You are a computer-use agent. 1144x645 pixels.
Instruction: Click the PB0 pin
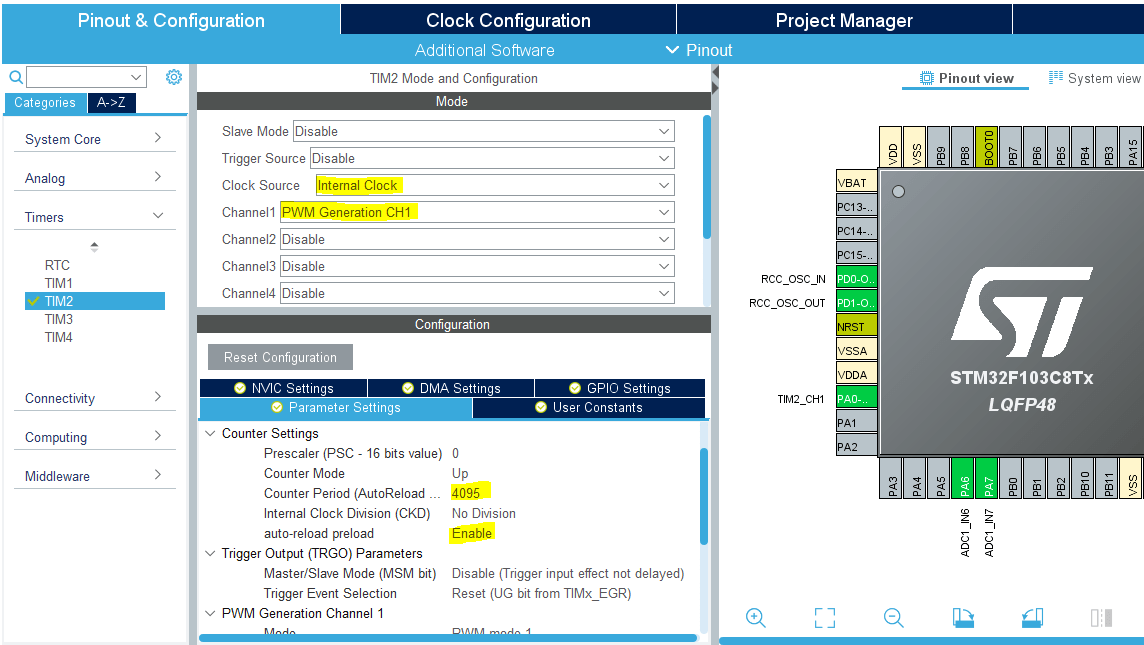click(1012, 478)
